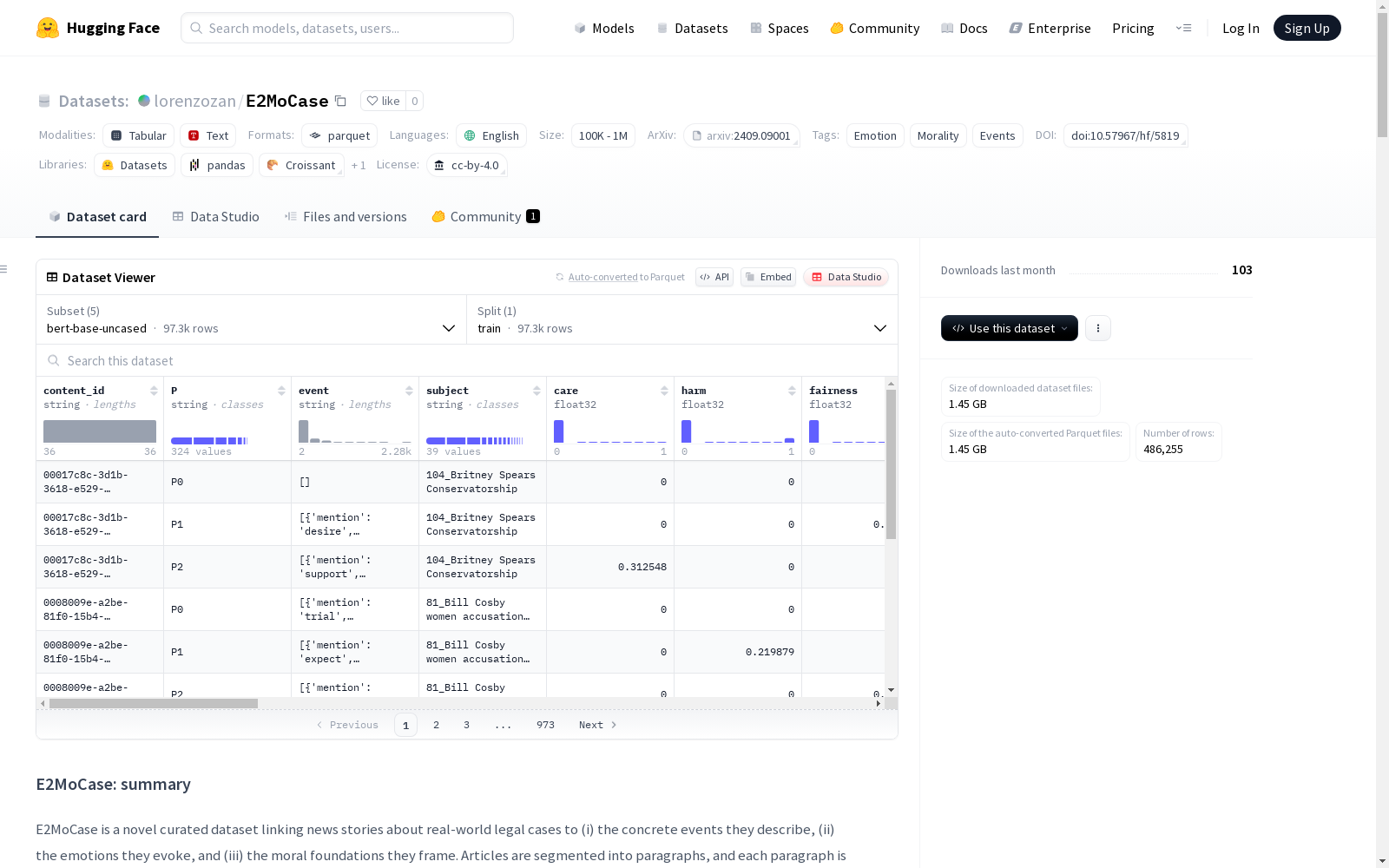Copy dataset name with the copy icon
The width and height of the screenshot is (1389, 868).
pyautogui.click(x=341, y=101)
